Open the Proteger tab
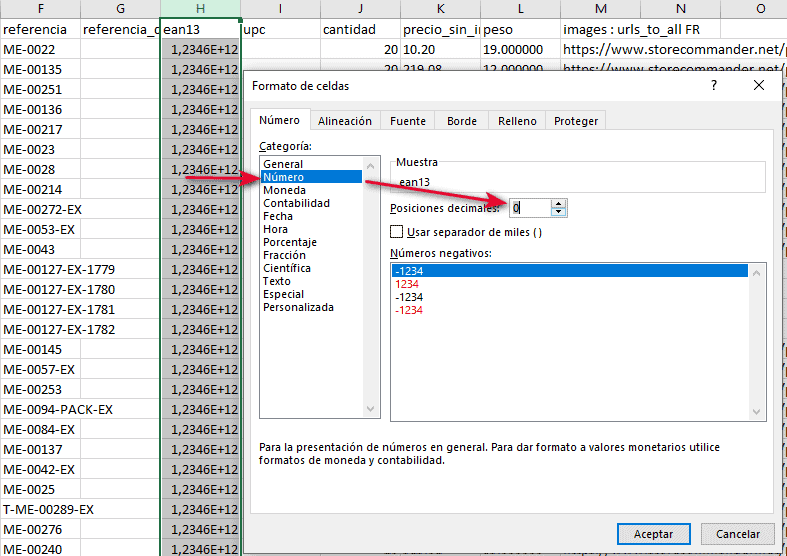 click(x=576, y=121)
